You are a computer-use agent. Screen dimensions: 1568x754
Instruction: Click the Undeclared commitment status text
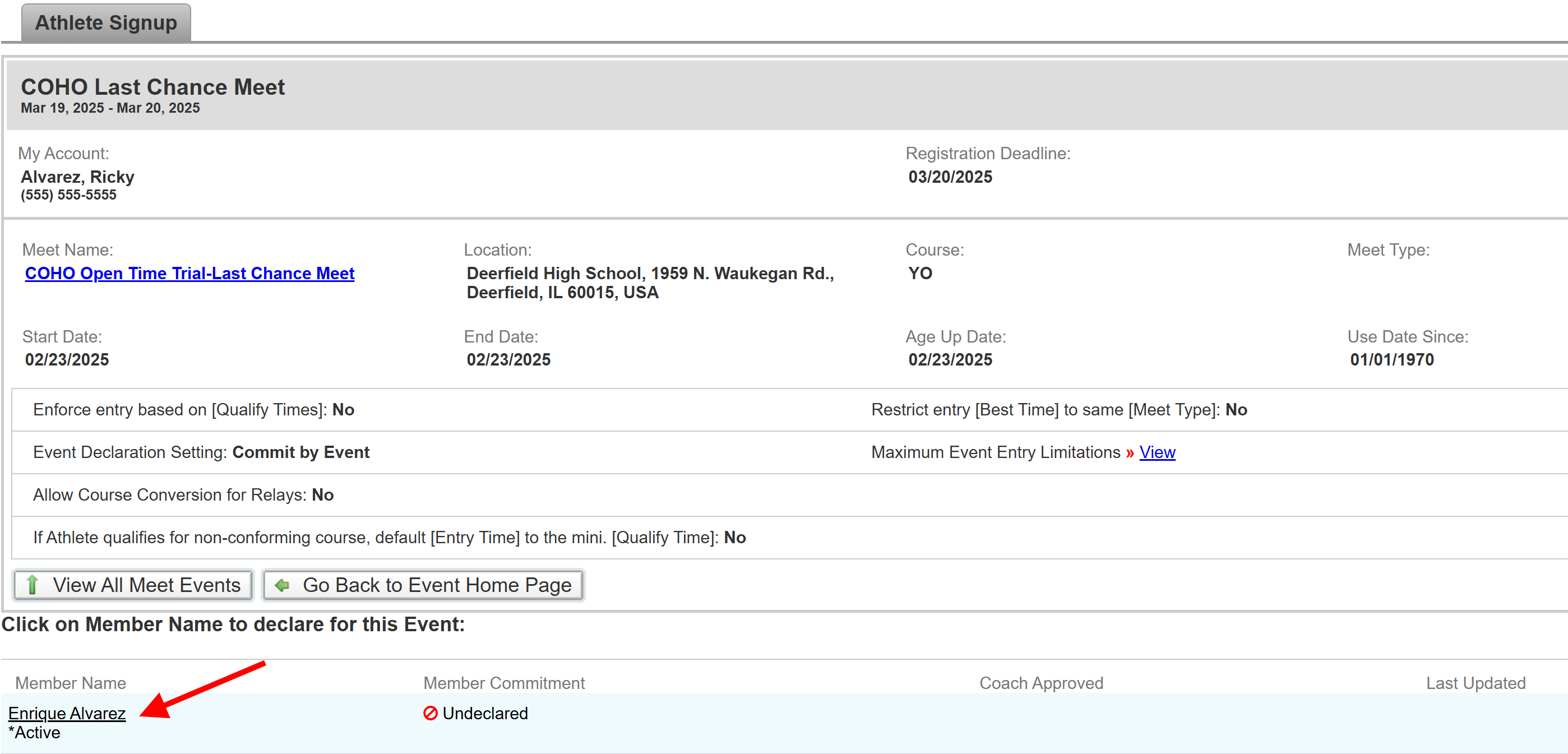point(484,713)
